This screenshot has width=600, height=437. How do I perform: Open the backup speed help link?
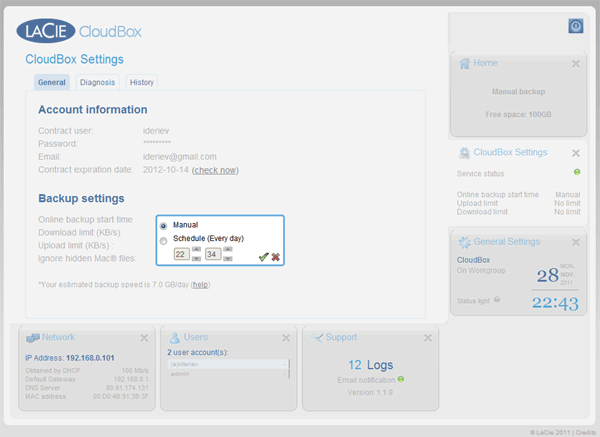(x=200, y=285)
